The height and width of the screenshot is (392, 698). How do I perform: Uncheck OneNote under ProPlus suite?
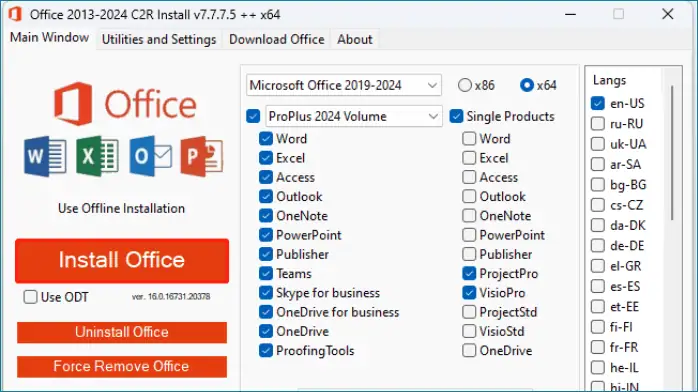pyautogui.click(x=266, y=216)
